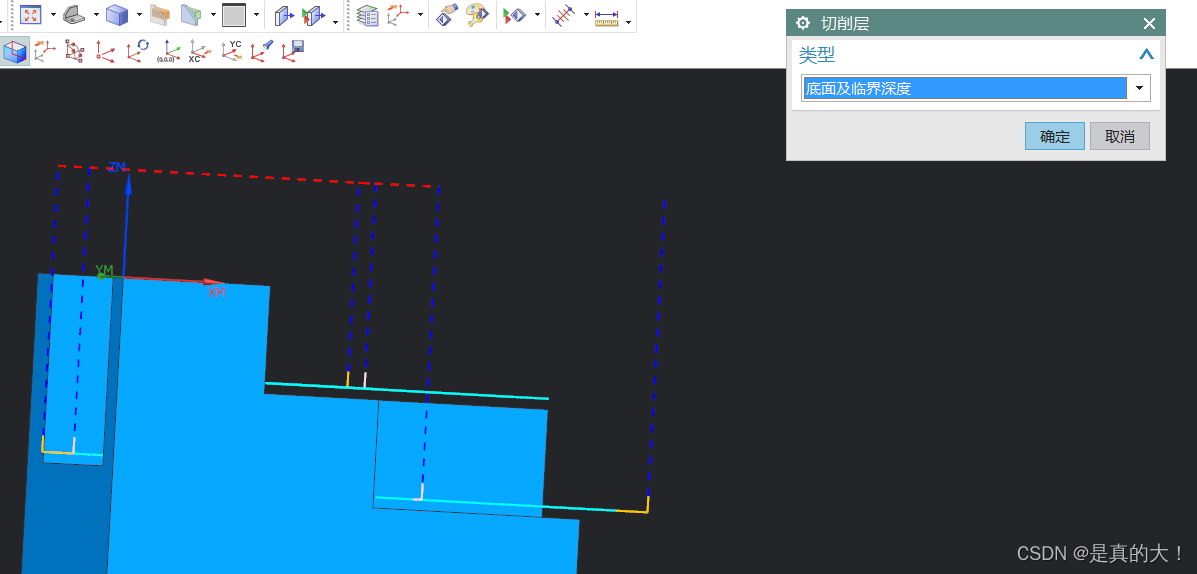
Task: Click the change XC direction icon
Action: [198, 51]
